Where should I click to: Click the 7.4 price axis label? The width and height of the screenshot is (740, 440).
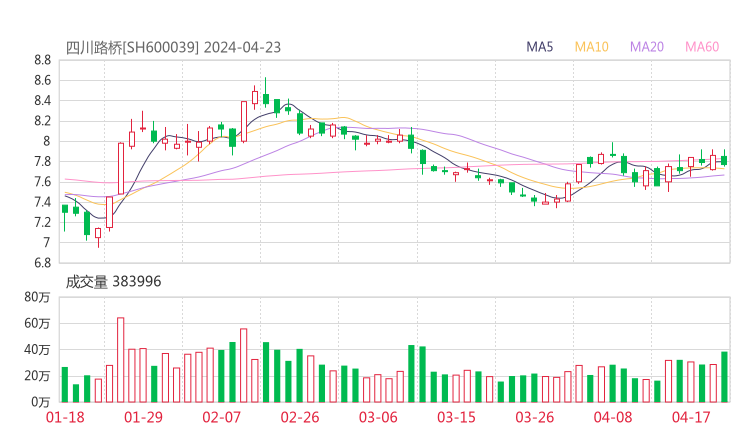[42, 202]
